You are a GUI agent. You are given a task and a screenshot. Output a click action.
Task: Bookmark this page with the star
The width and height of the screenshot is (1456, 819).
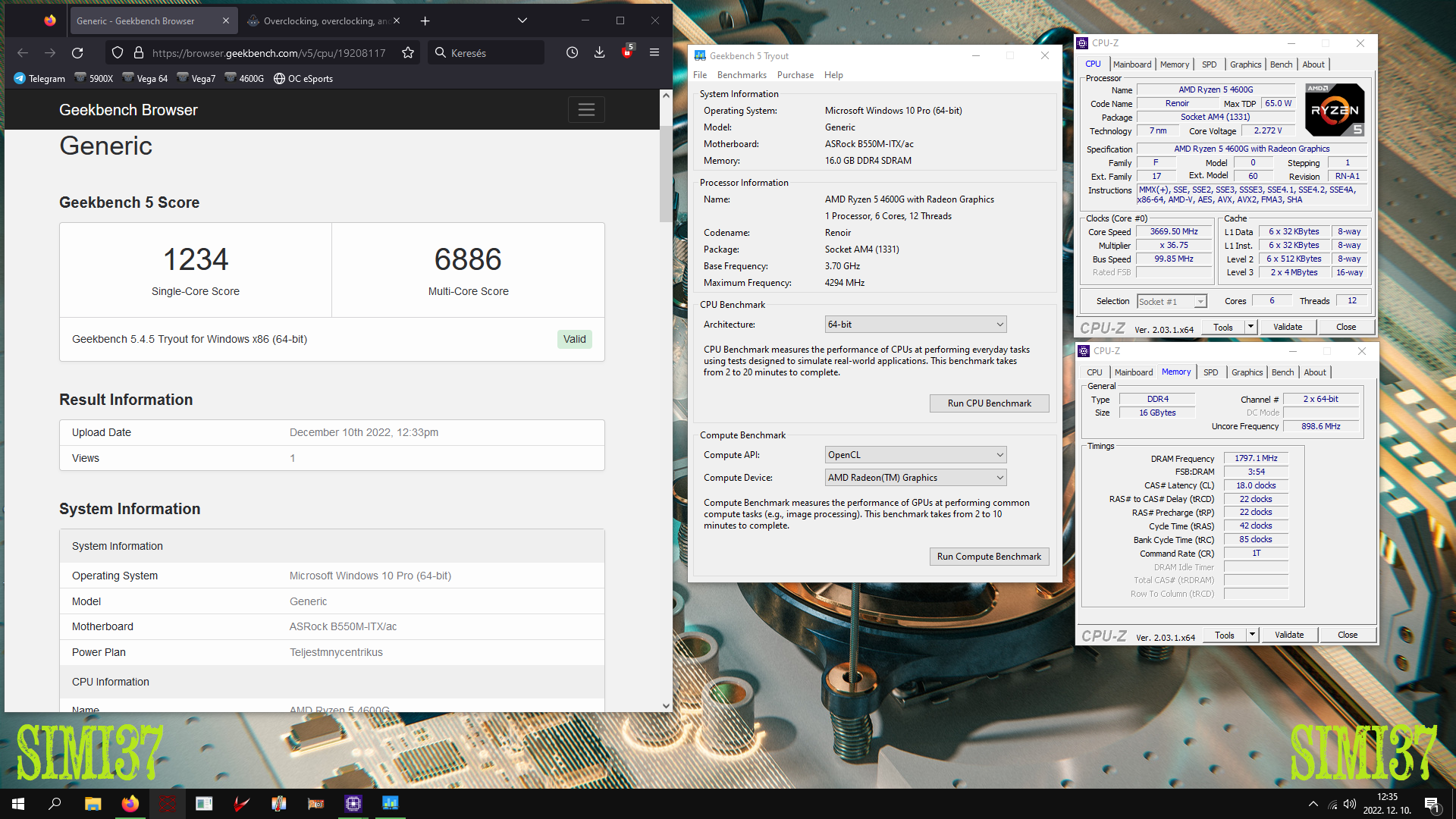(x=408, y=53)
